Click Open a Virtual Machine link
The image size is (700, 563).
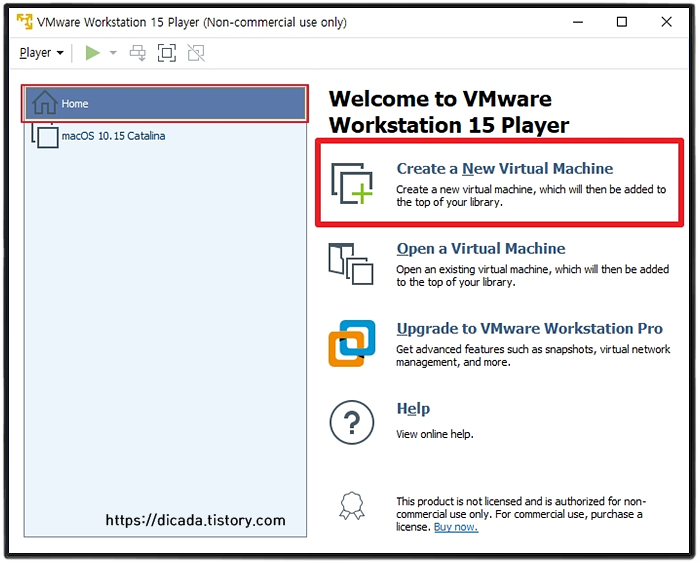(481, 248)
